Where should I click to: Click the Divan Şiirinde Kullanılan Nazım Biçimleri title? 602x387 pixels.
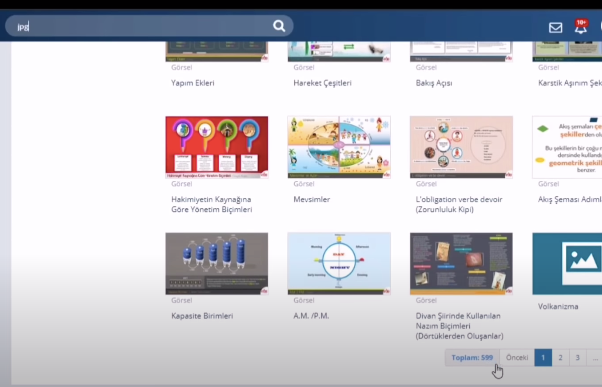click(460, 326)
